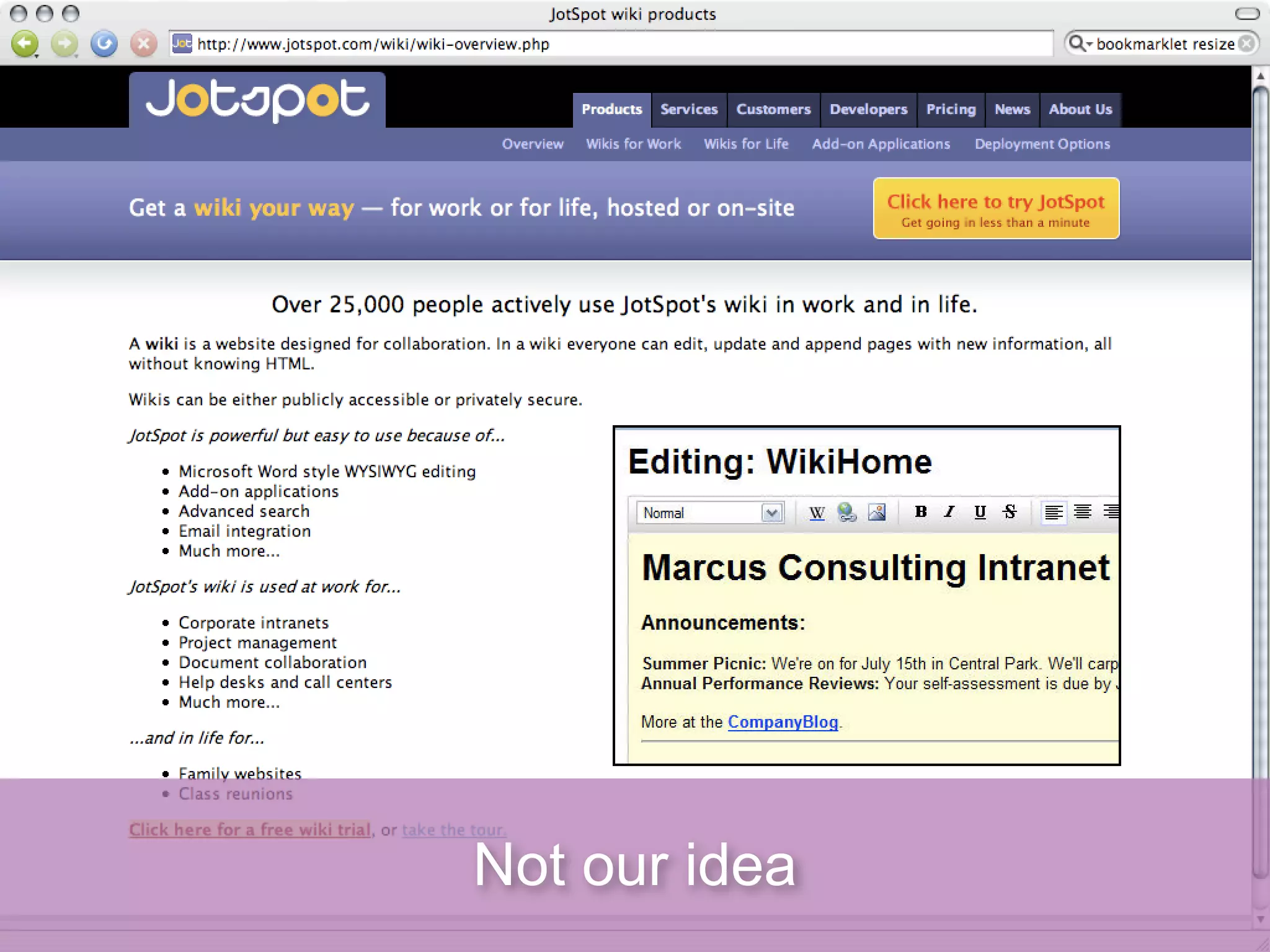Go to Wikis for Work submenu
This screenshot has width=1270, height=952.
tap(633, 144)
